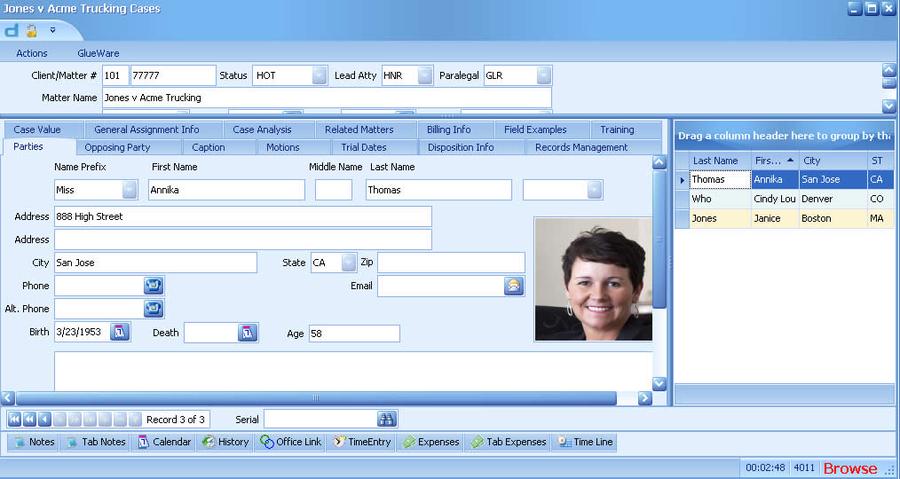
Task: Open Tab Notes from the bottom toolbar
Action: [96, 442]
